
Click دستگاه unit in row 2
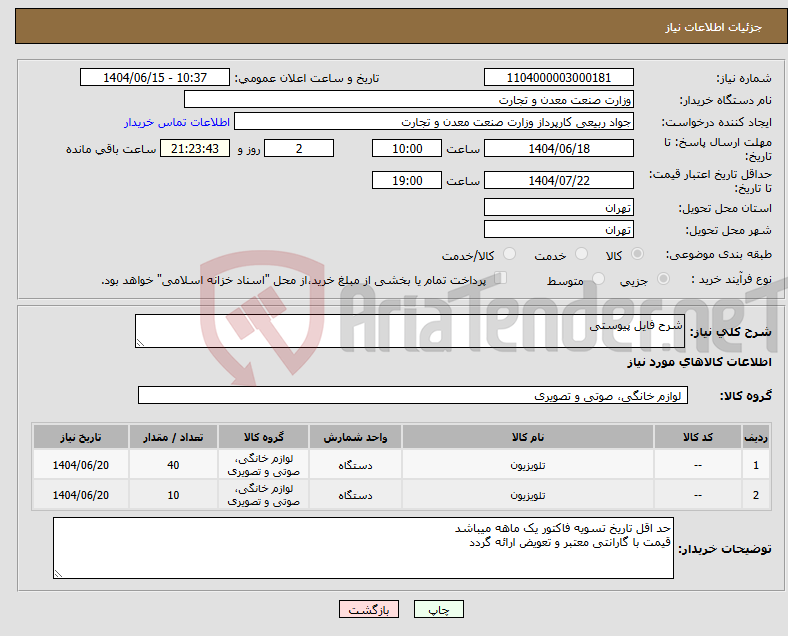[x=355, y=495]
